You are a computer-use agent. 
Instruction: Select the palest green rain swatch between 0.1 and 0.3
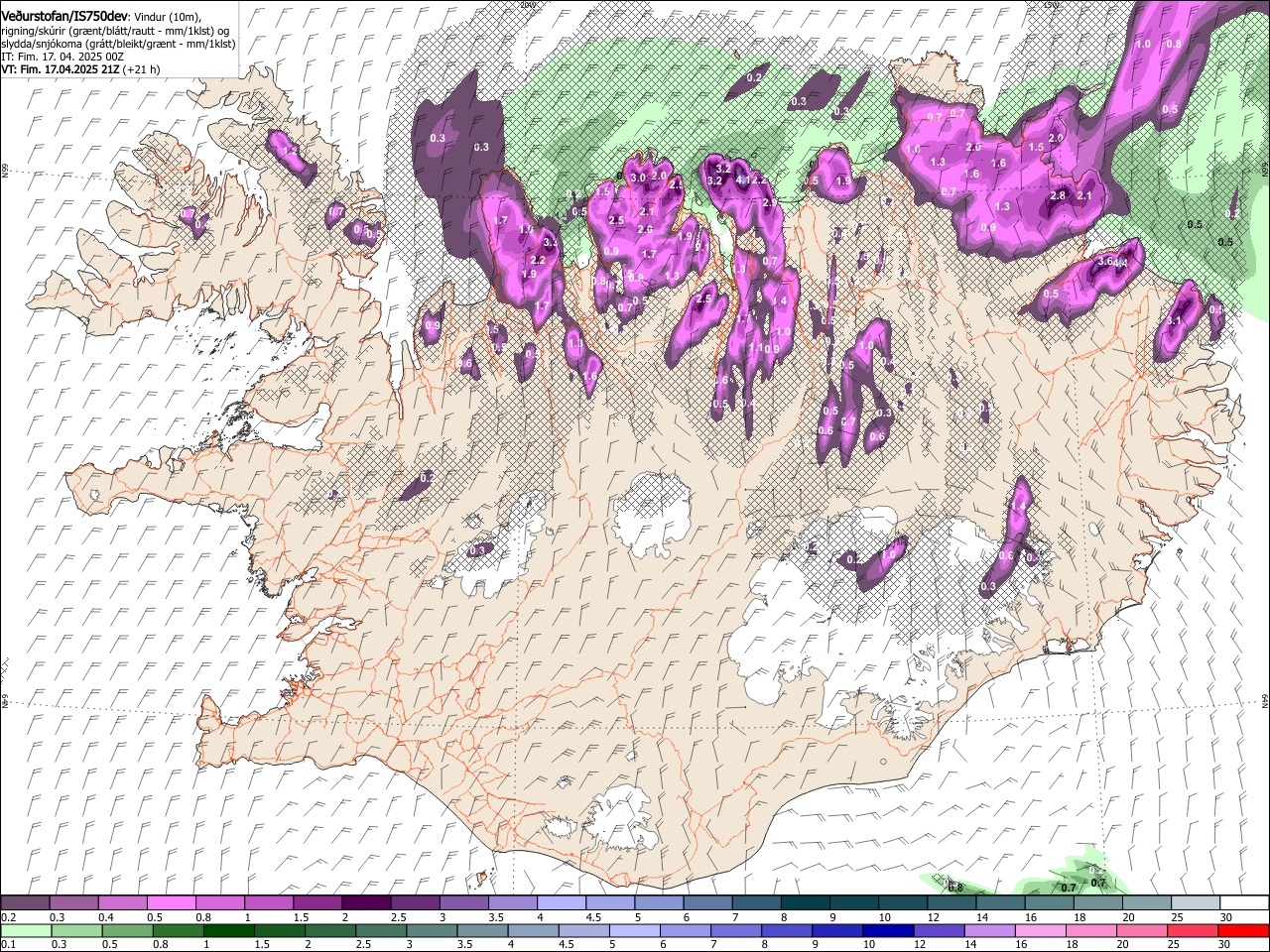pos(25,930)
